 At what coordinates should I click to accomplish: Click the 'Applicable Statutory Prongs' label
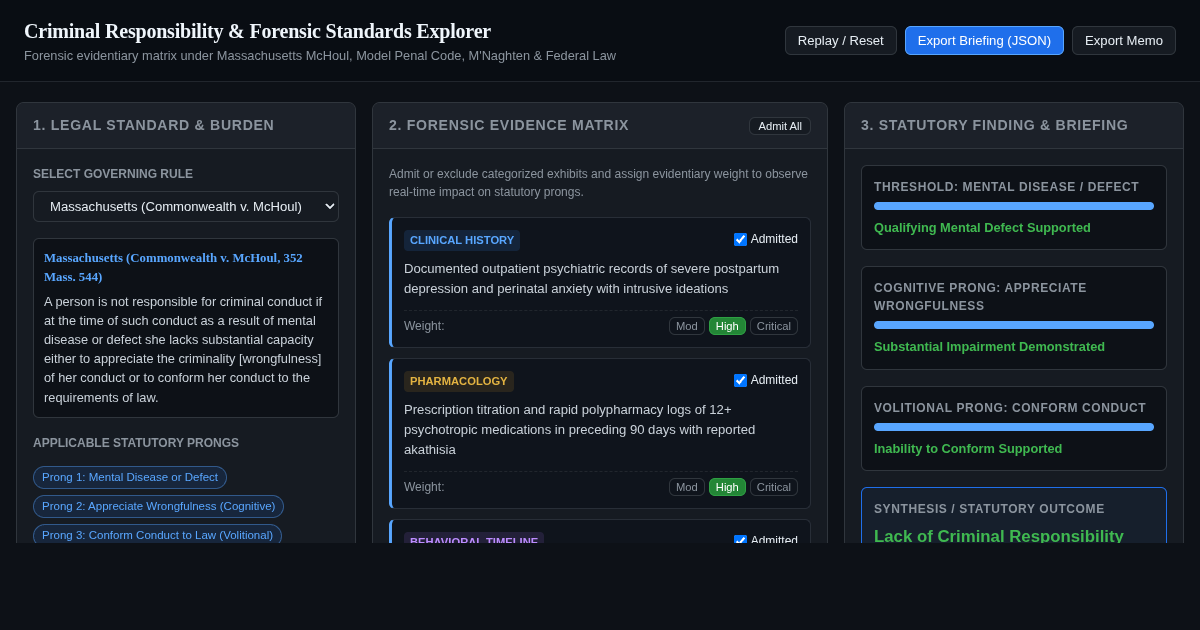coord(136,443)
